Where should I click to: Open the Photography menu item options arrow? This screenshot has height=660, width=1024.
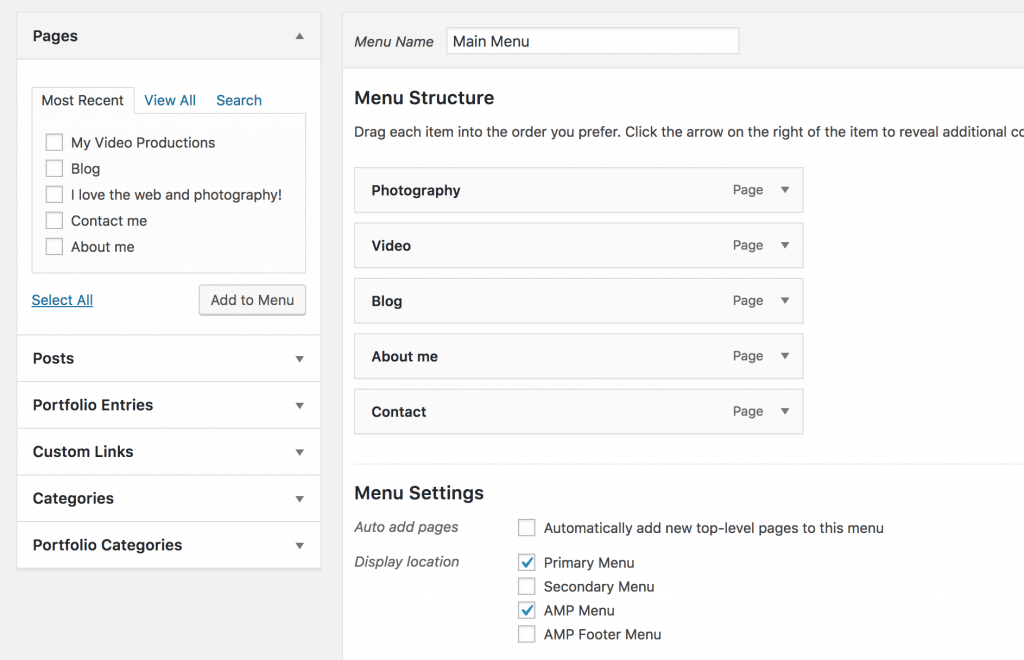[x=785, y=190]
